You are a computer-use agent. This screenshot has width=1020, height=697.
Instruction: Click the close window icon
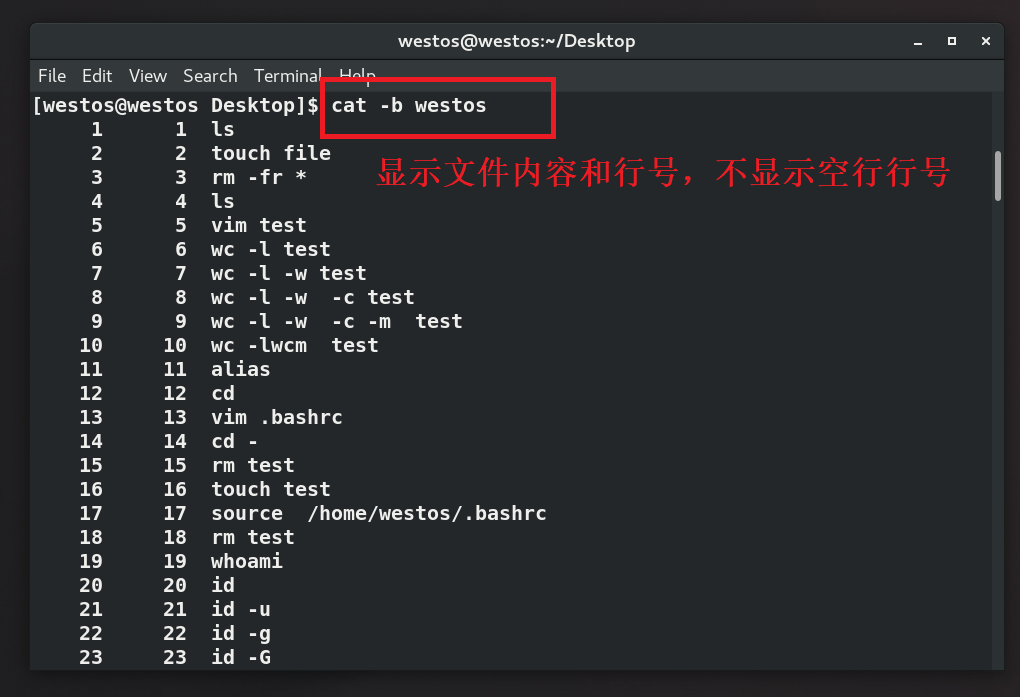[x=985, y=41]
